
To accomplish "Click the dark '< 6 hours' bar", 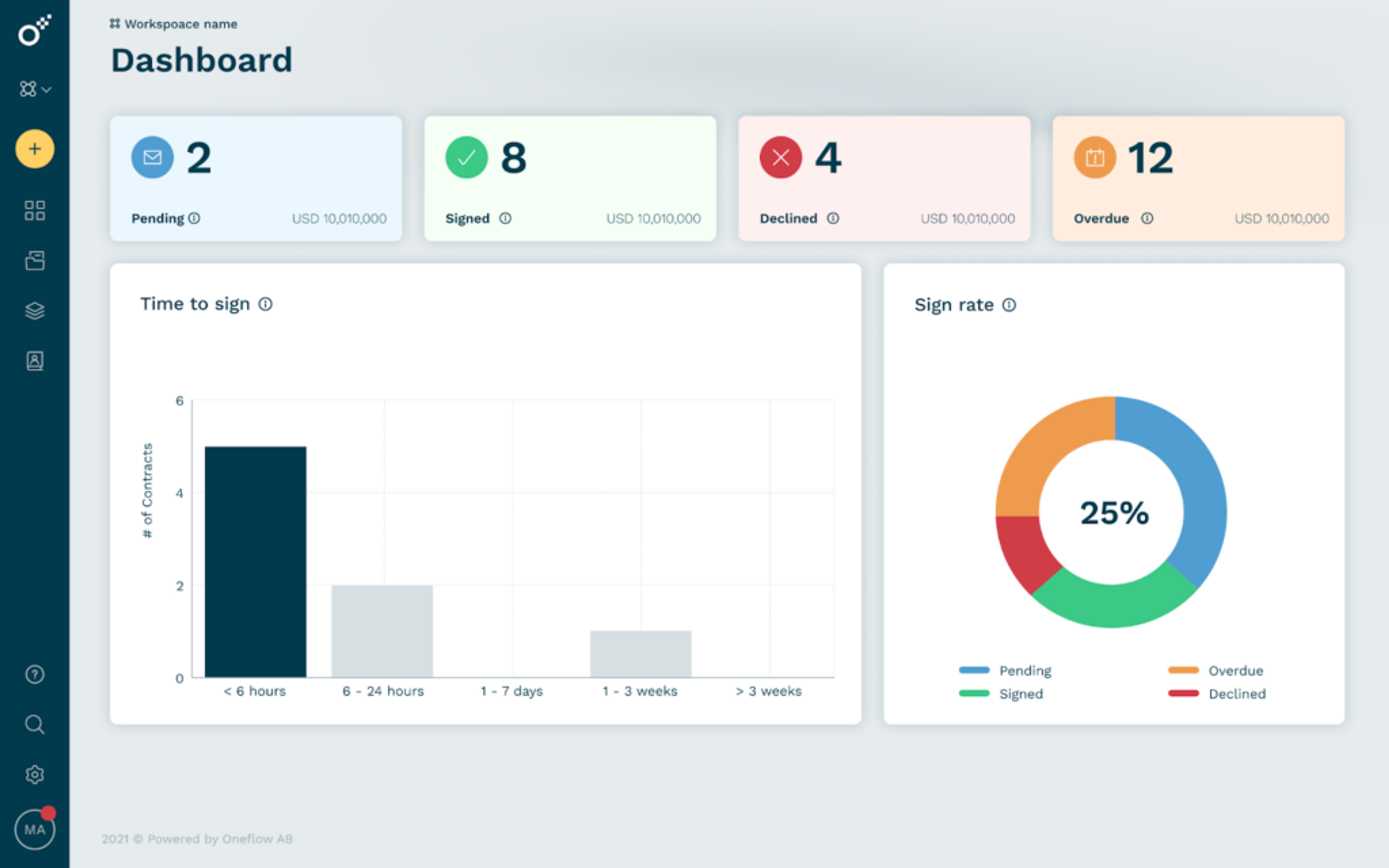I will 255,561.
